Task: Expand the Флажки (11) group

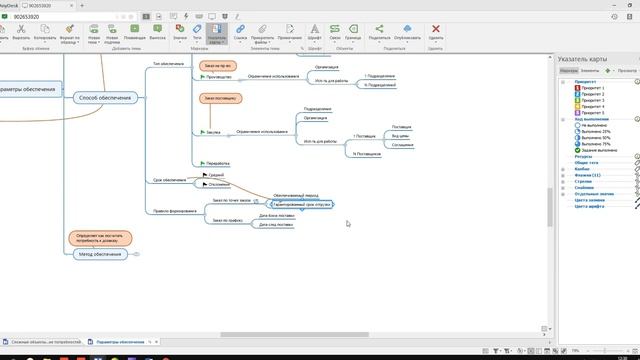Action: (x=563, y=176)
